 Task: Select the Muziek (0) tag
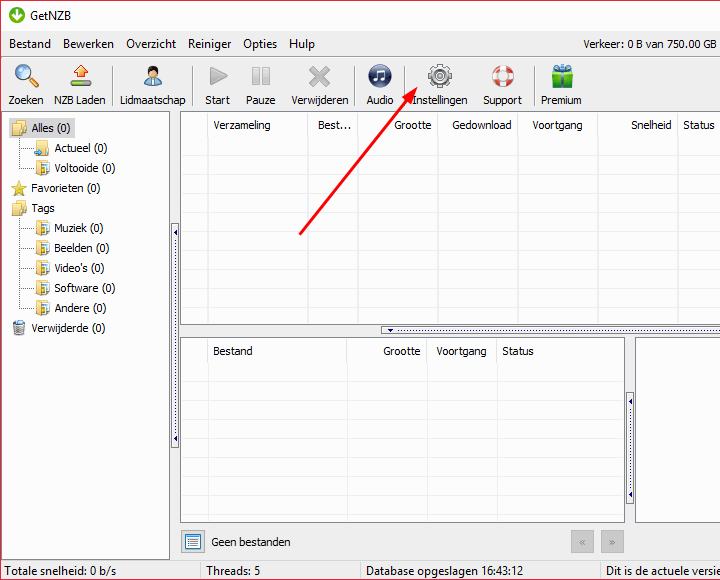click(69, 228)
